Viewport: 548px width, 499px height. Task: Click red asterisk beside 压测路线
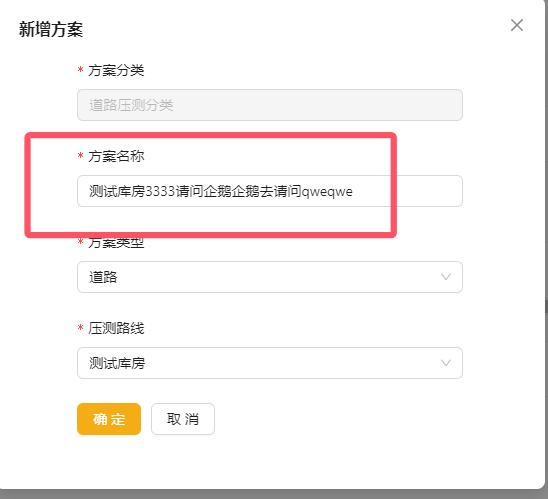[80, 327]
